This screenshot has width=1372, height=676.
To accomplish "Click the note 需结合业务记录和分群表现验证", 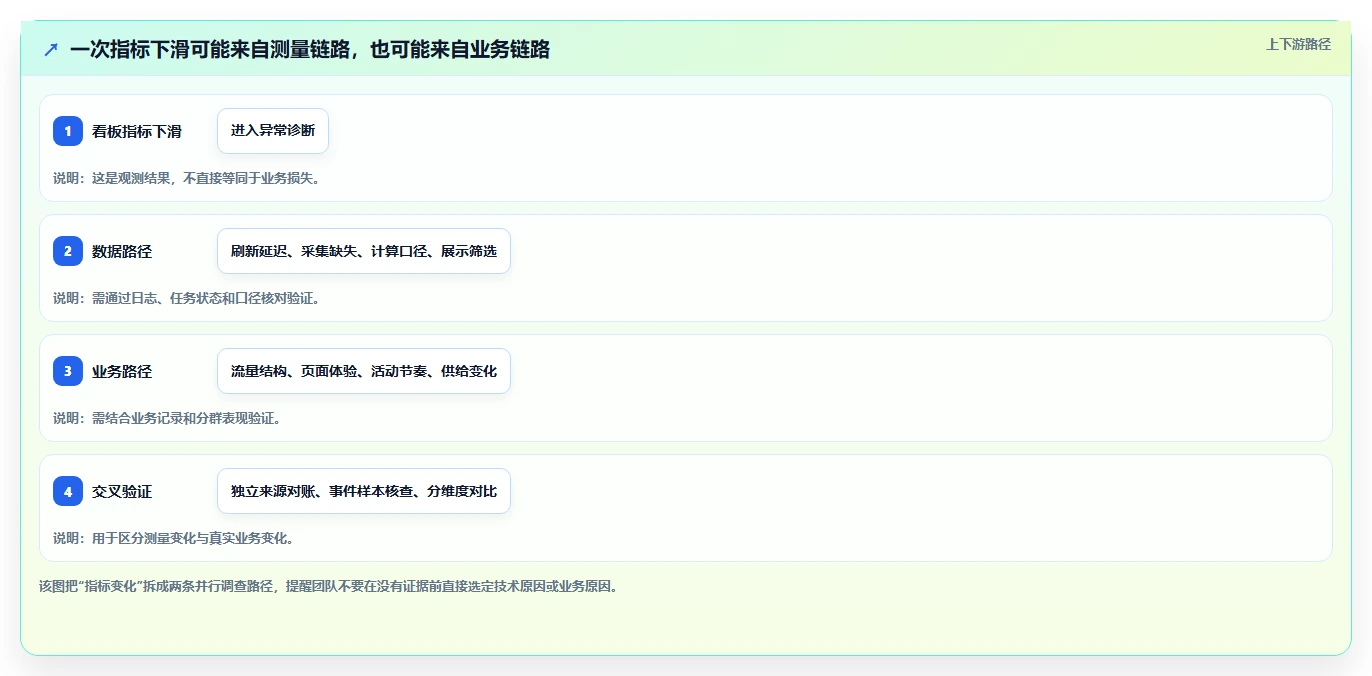I will point(167,418).
